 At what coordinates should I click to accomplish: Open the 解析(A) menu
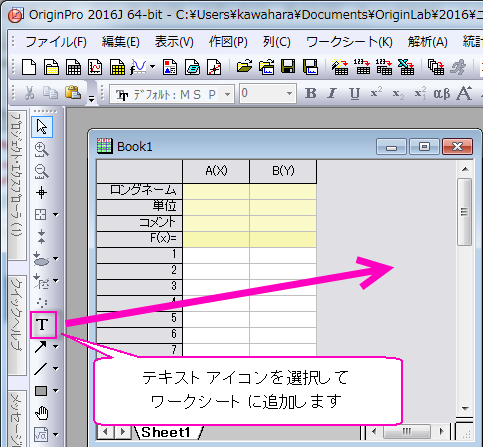click(428, 42)
